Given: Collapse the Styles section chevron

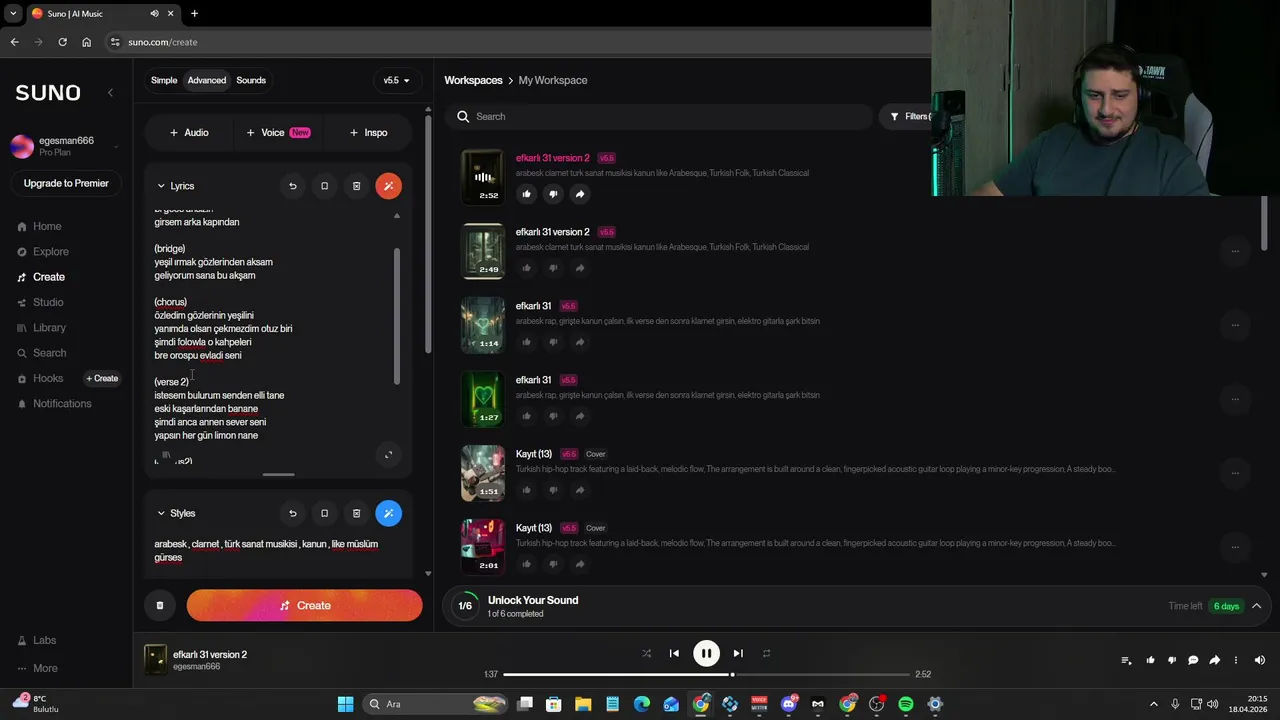Looking at the screenshot, I should (x=161, y=513).
